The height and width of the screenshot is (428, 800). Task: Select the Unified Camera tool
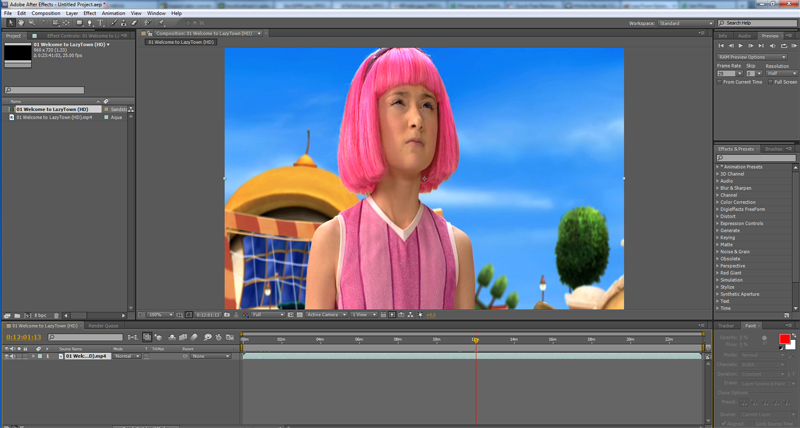(x=56, y=23)
